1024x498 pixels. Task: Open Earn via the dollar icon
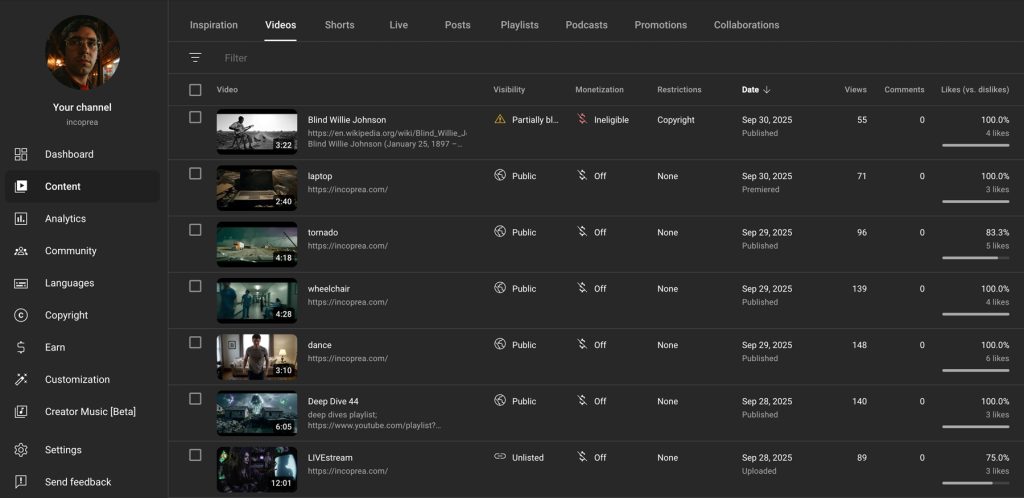[x=21, y=347]
